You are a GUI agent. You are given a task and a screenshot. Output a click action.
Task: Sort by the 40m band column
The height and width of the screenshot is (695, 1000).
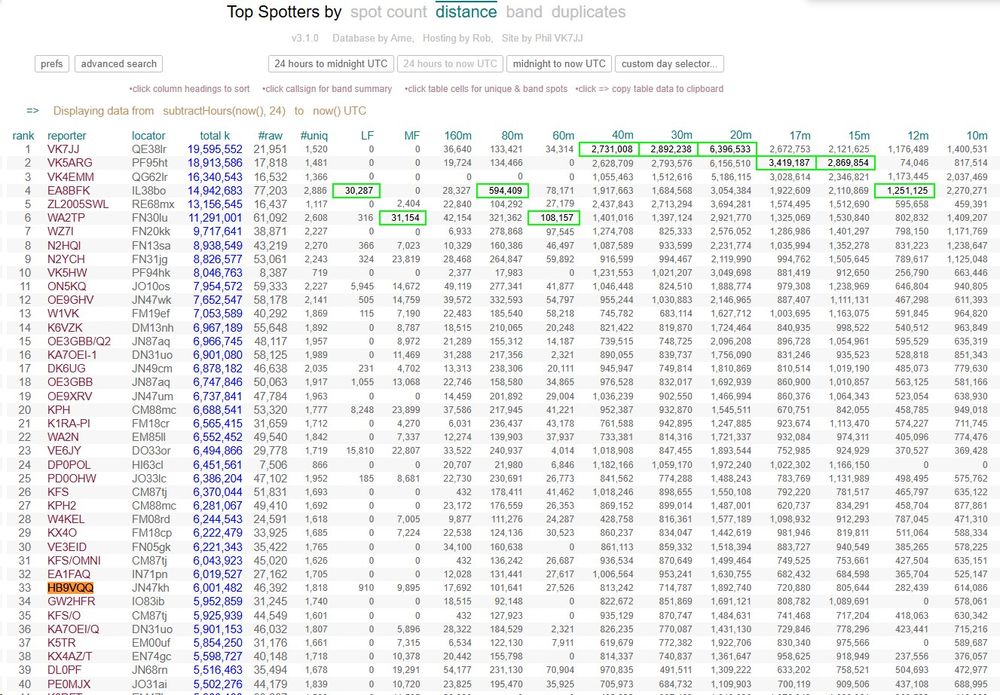tap(622, 135)
